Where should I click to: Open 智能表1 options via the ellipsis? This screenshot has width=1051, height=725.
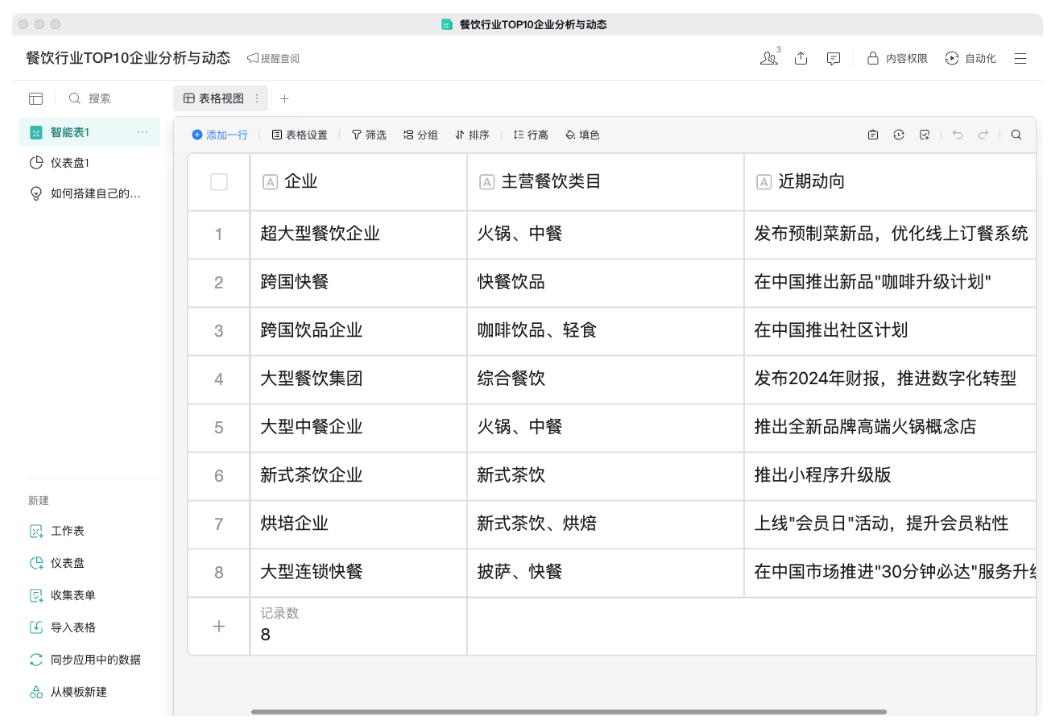point(142,130)
